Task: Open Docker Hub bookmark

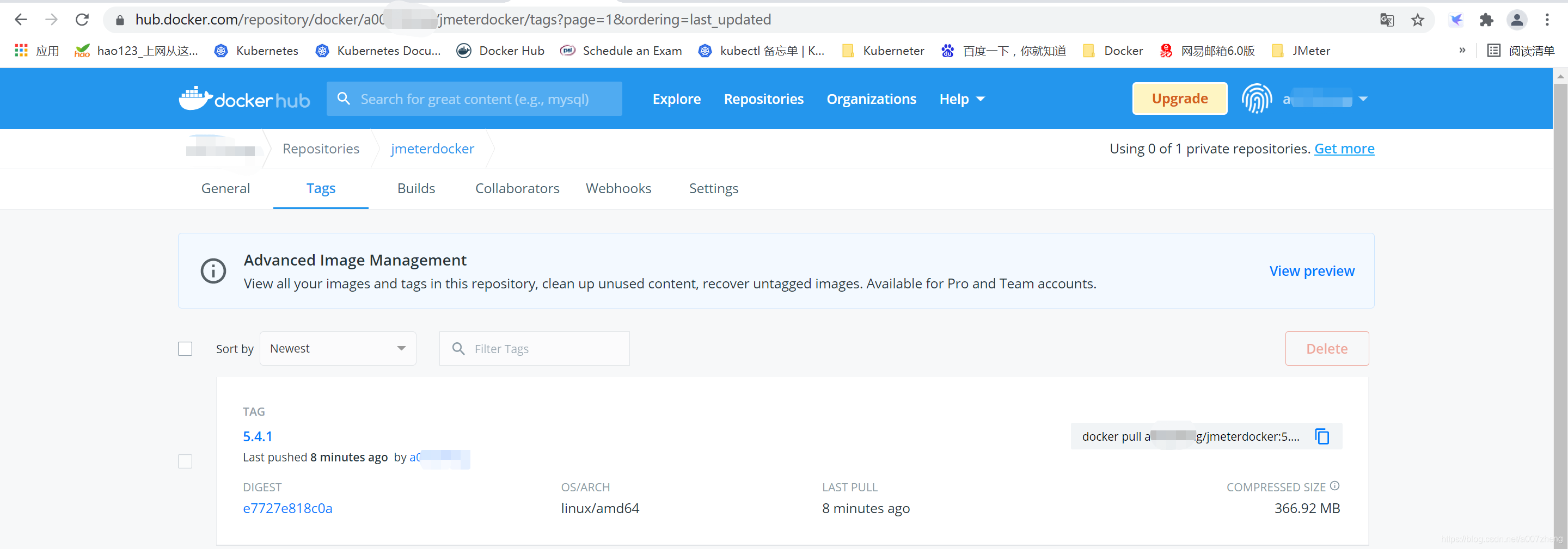Action: (500, 51)
